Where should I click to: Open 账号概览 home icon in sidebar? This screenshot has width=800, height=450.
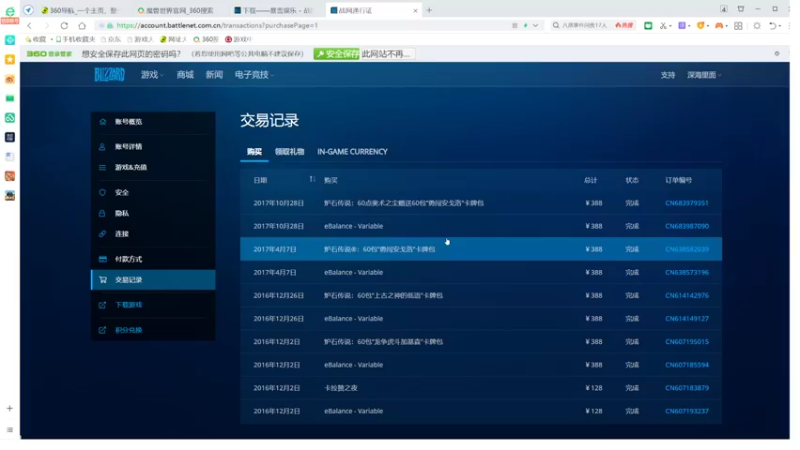[103, 122]
